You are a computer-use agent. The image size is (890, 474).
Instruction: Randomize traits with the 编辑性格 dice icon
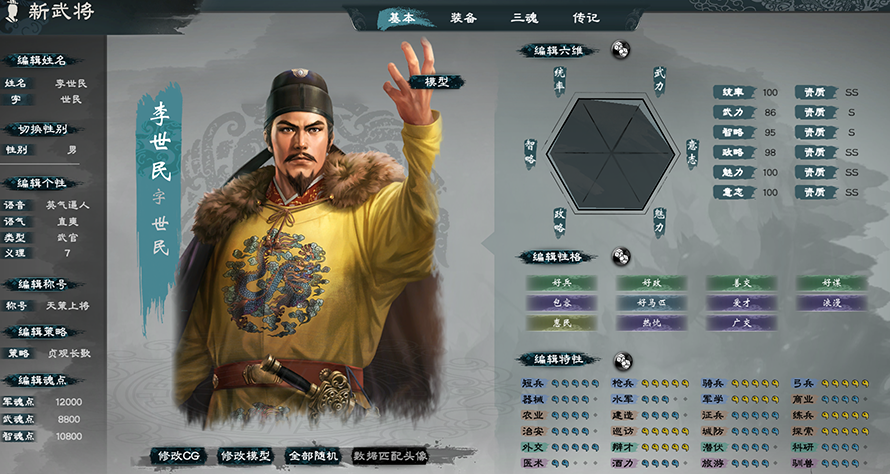pos(620,257)
